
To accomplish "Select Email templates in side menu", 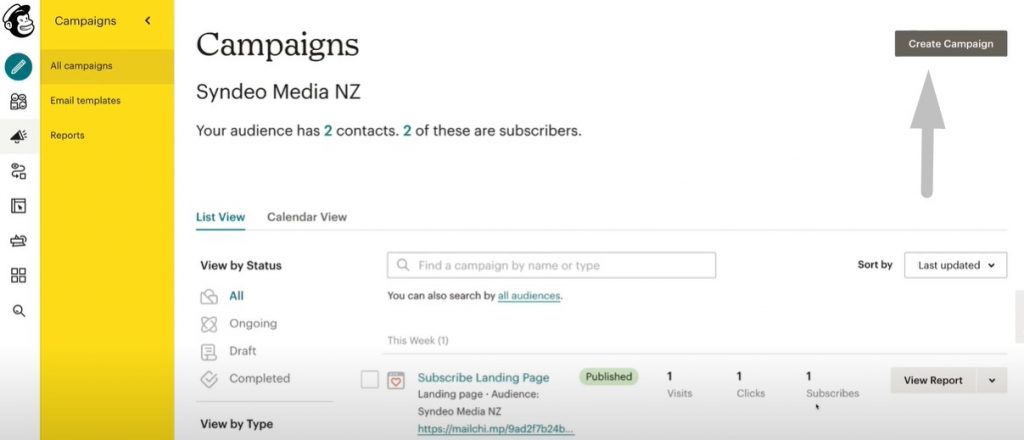I will pos(86,101).
